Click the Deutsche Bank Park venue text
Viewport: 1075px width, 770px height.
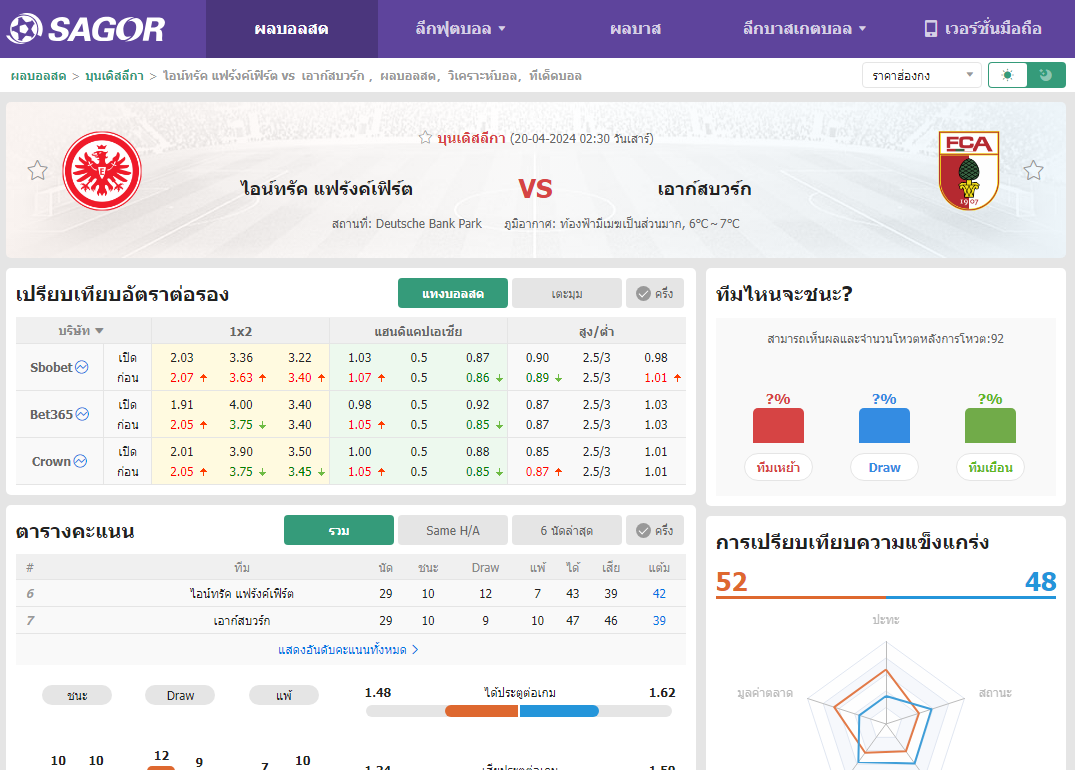[428, 224]
